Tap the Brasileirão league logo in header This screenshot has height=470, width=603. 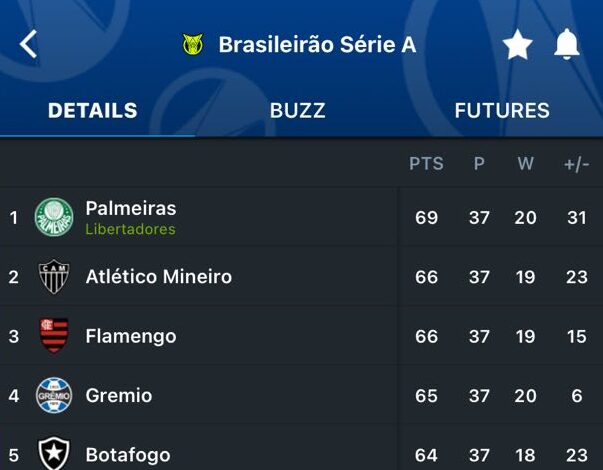point(193,45)
